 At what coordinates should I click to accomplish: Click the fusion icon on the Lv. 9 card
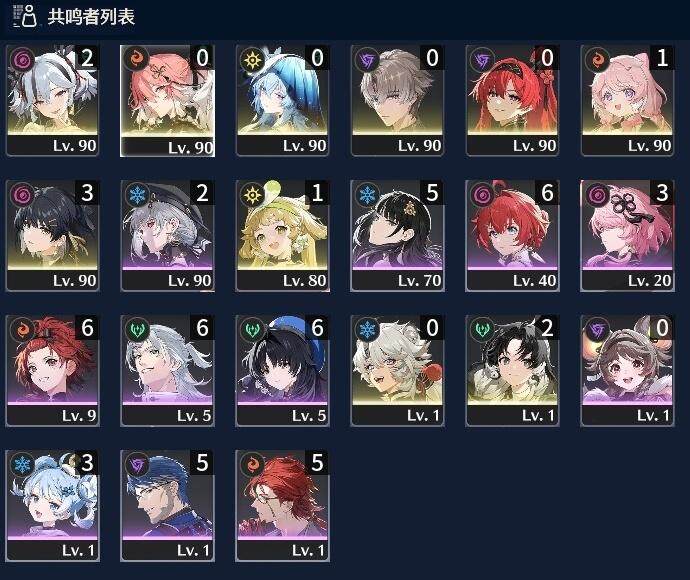(22, 329)
